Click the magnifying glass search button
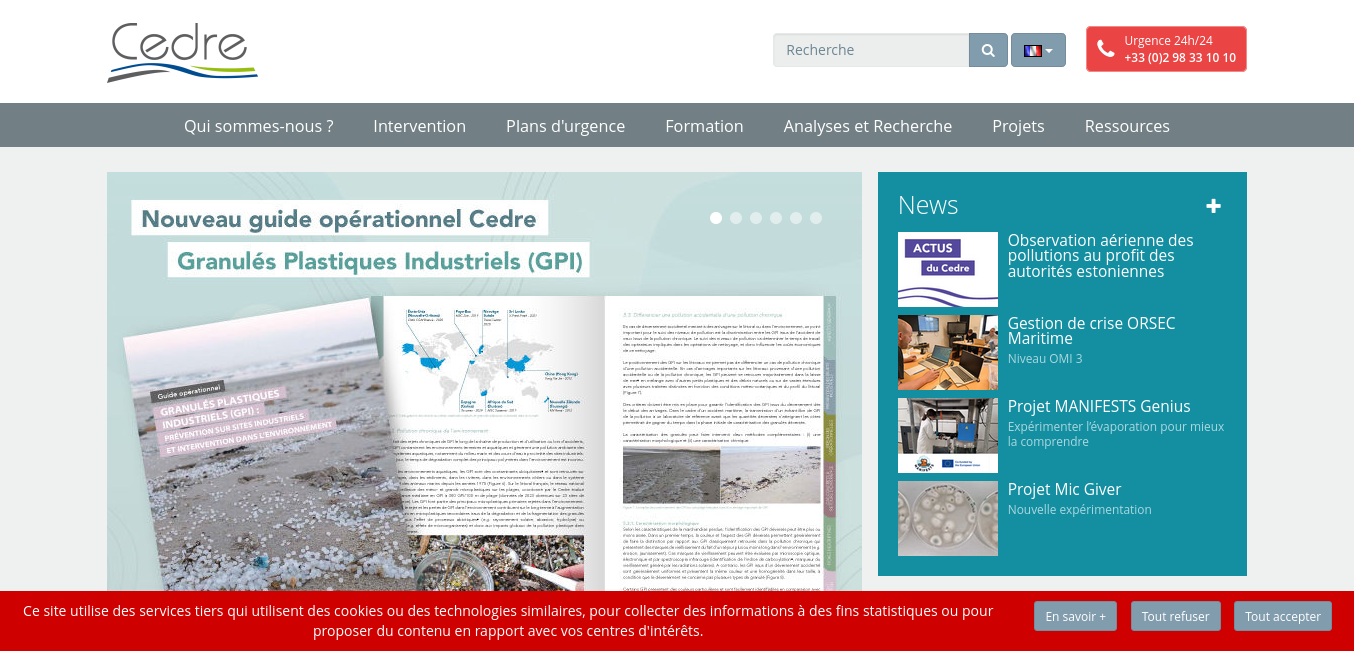Viewport: 1366px width, 651px height. point(988,50)
